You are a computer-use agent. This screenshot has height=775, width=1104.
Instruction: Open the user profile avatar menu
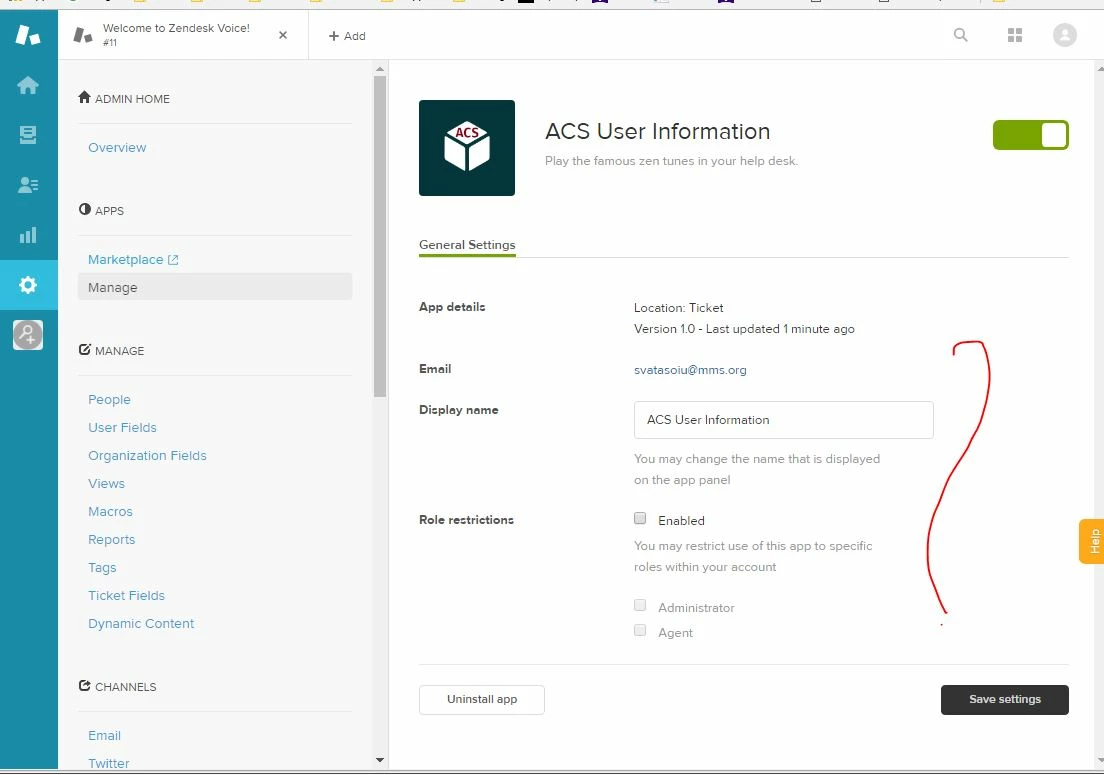point(1065,34)
